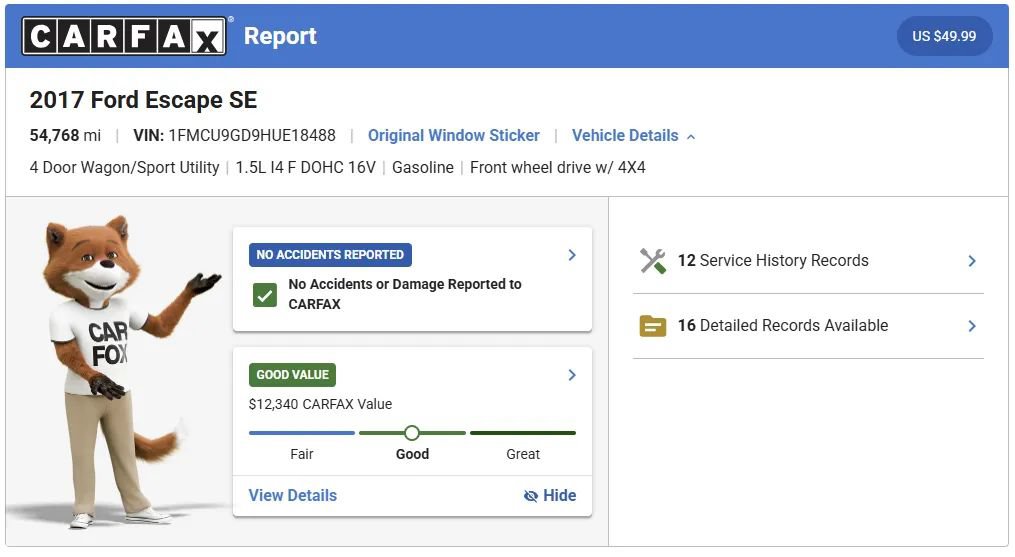This screenshot has height=557, width=1015.
Task: Click the NO ACCIDENTS REPORTED badge
Action: pyautogui.click(x=330, y=255)
